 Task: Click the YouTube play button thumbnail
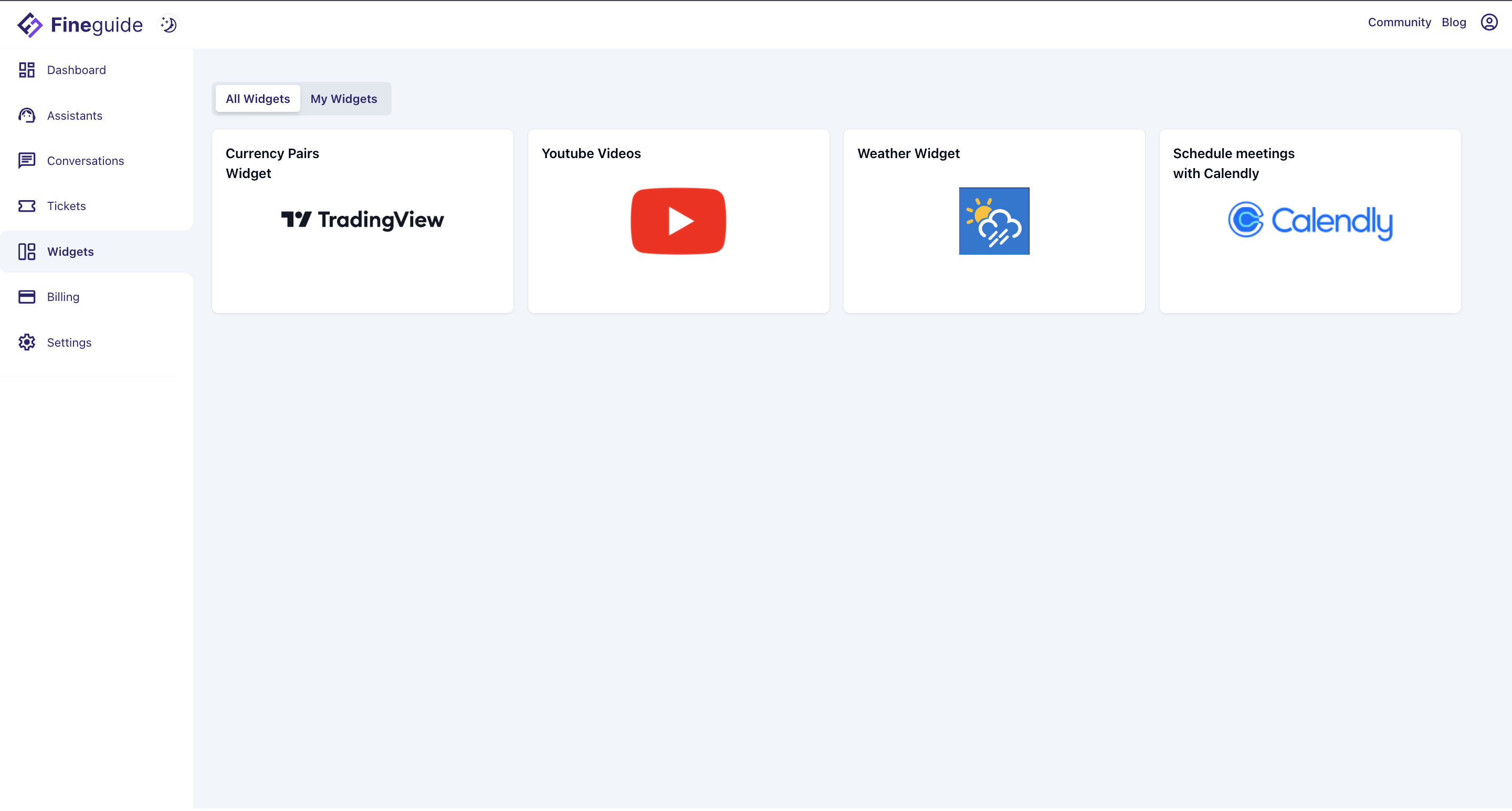[x=678, y=221]
